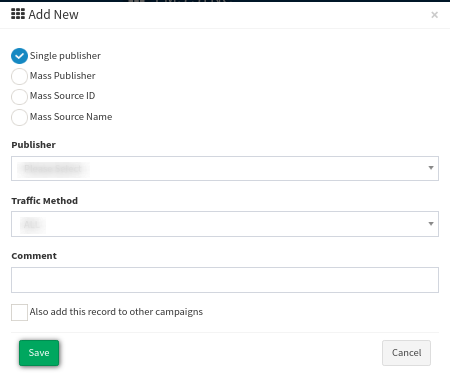The width and height of the screenshot is (450, 383).
Task: Click the grid icon beside Add New
Action: 18,14
